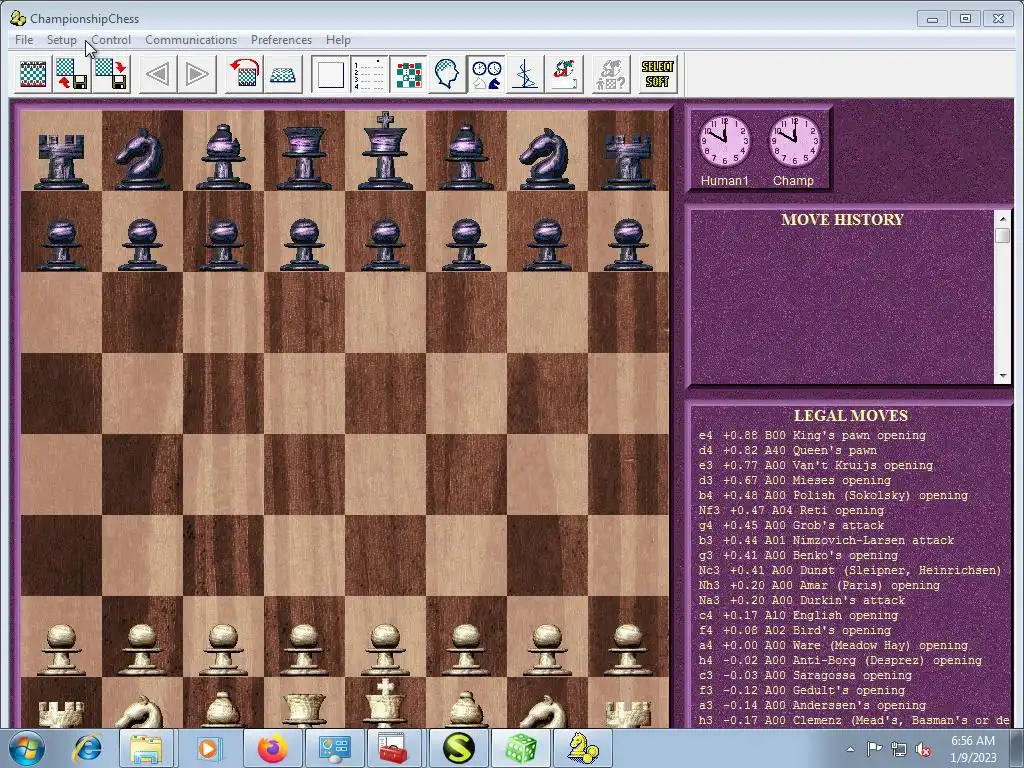Choose legal move b3 Nimzovich-Larsen attack
Viewport: 1024px width, 768px height.
[x=826, y=541]
